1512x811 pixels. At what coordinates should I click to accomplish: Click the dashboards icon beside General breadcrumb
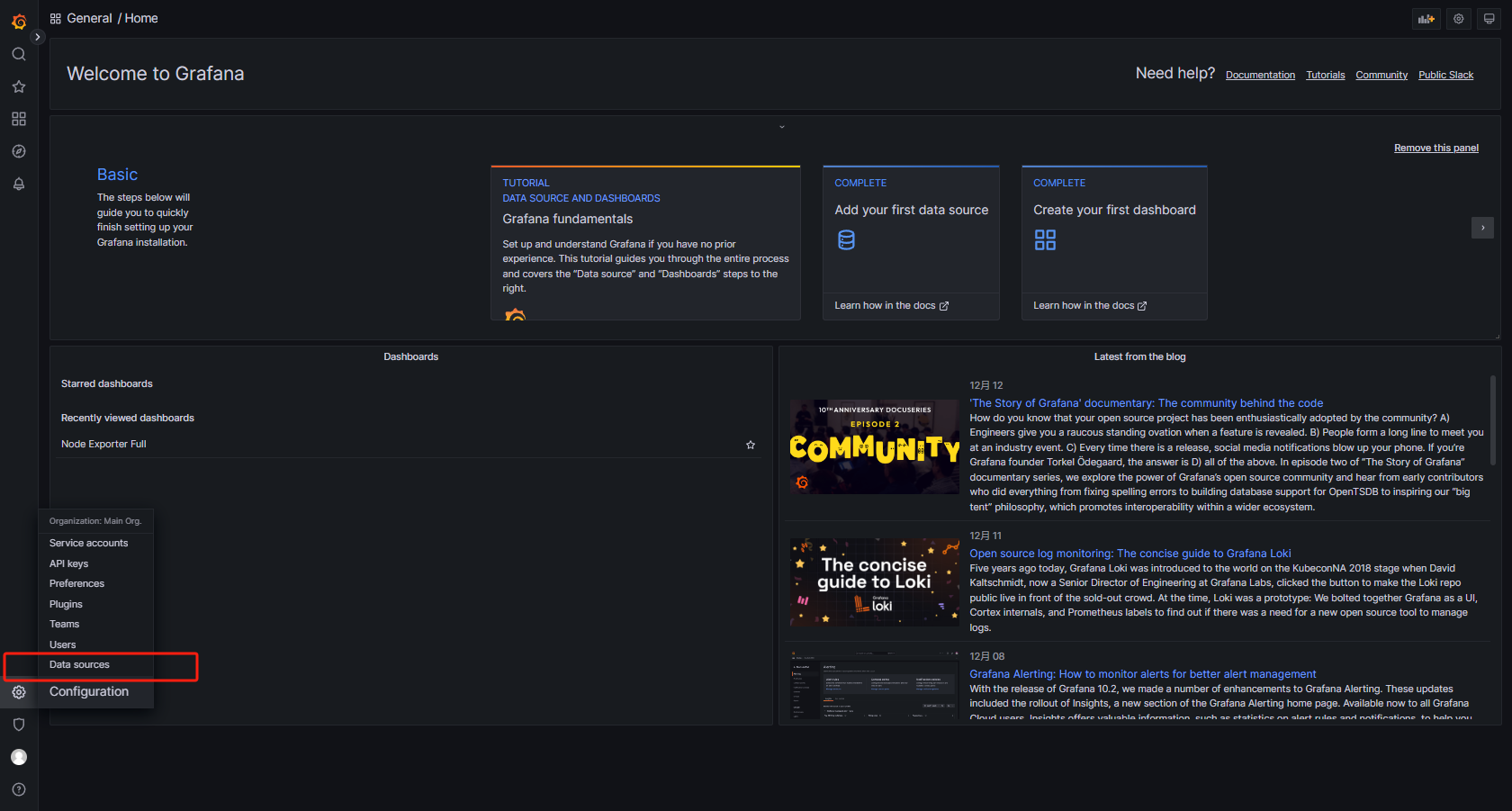(x=56, y=19)
